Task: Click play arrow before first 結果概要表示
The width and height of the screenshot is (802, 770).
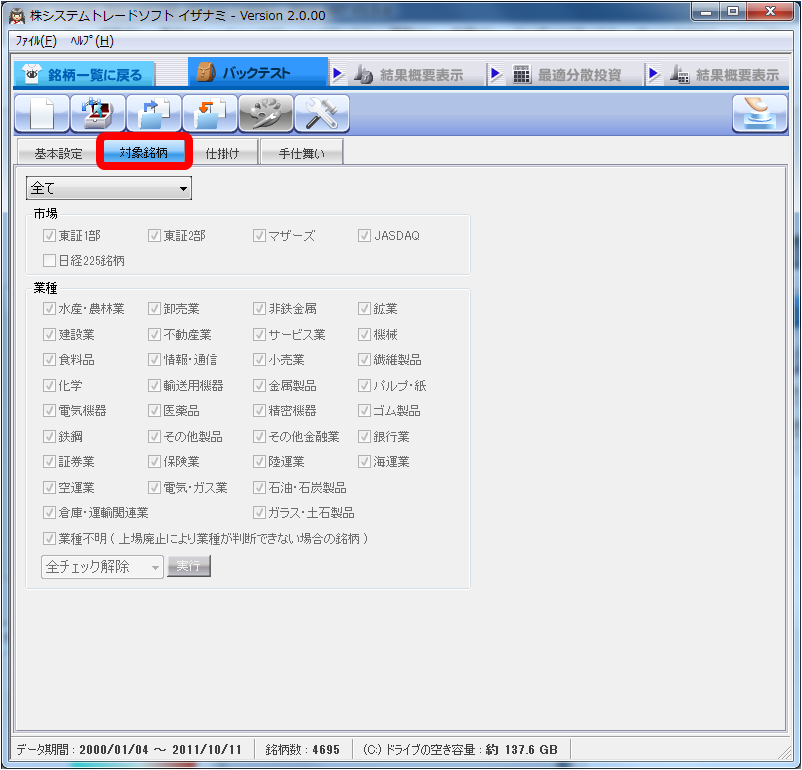Action: coord(337,74)
